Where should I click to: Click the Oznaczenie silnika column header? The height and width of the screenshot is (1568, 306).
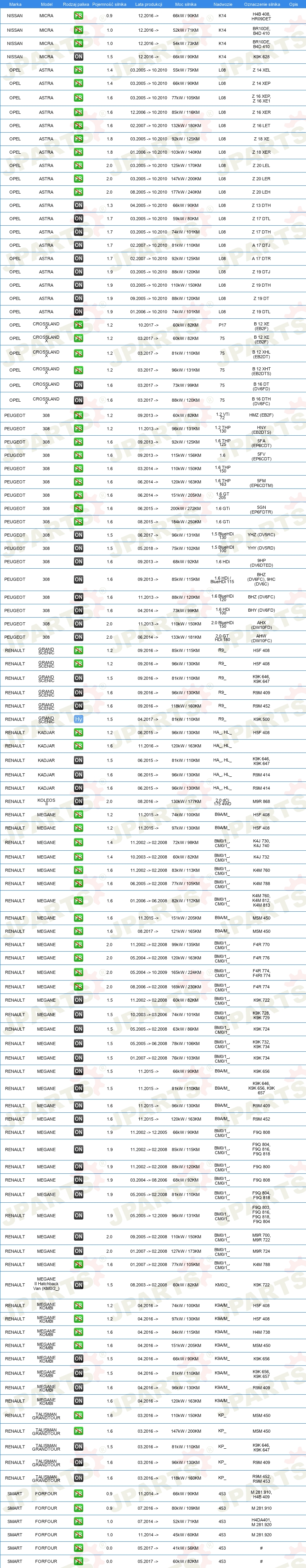click(x=261, y=4)
